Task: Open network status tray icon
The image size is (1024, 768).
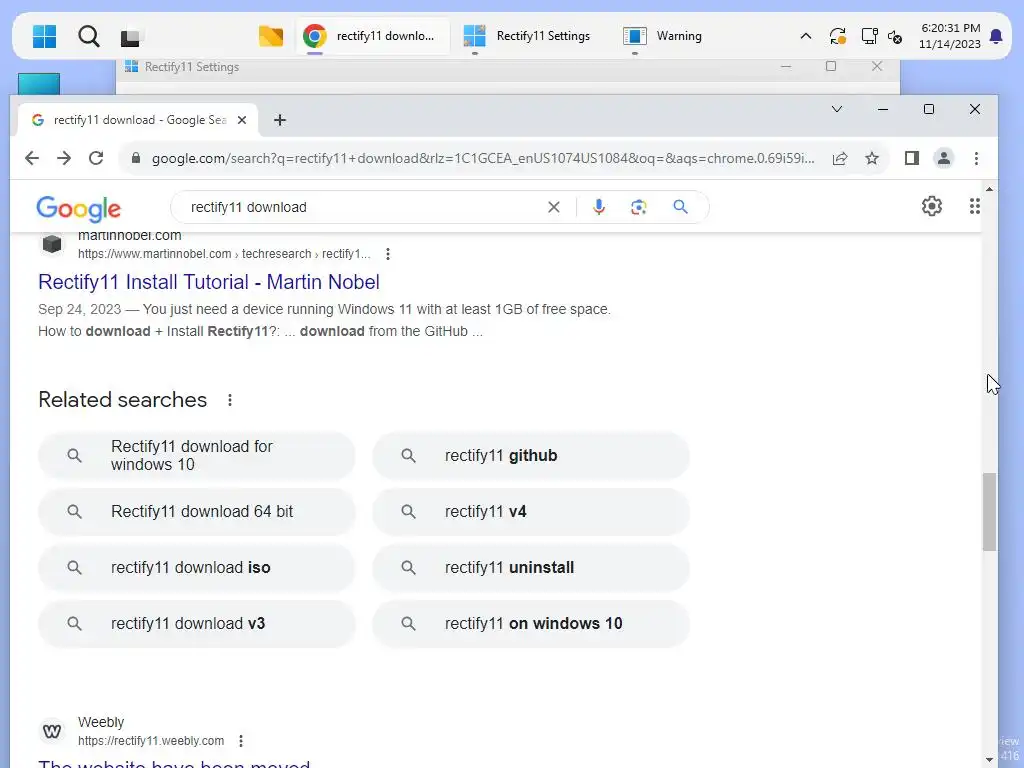Action: point(869,36)
